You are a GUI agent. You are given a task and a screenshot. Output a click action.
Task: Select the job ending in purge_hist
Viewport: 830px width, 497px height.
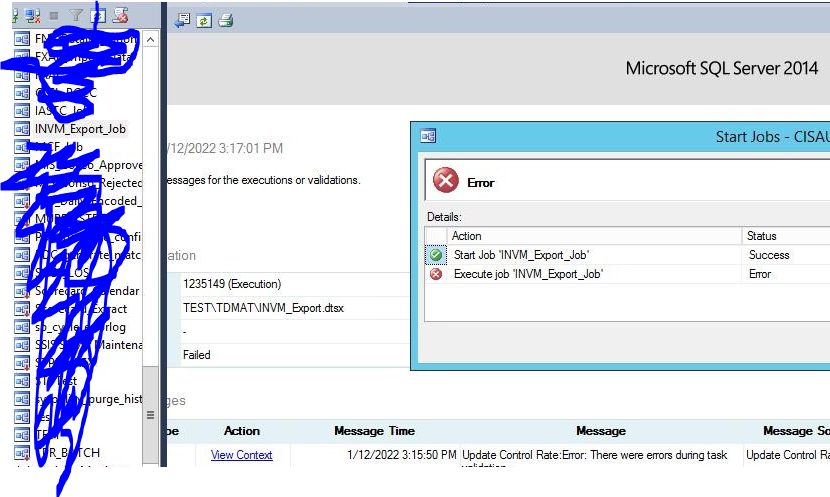click(x=88, y=399)
